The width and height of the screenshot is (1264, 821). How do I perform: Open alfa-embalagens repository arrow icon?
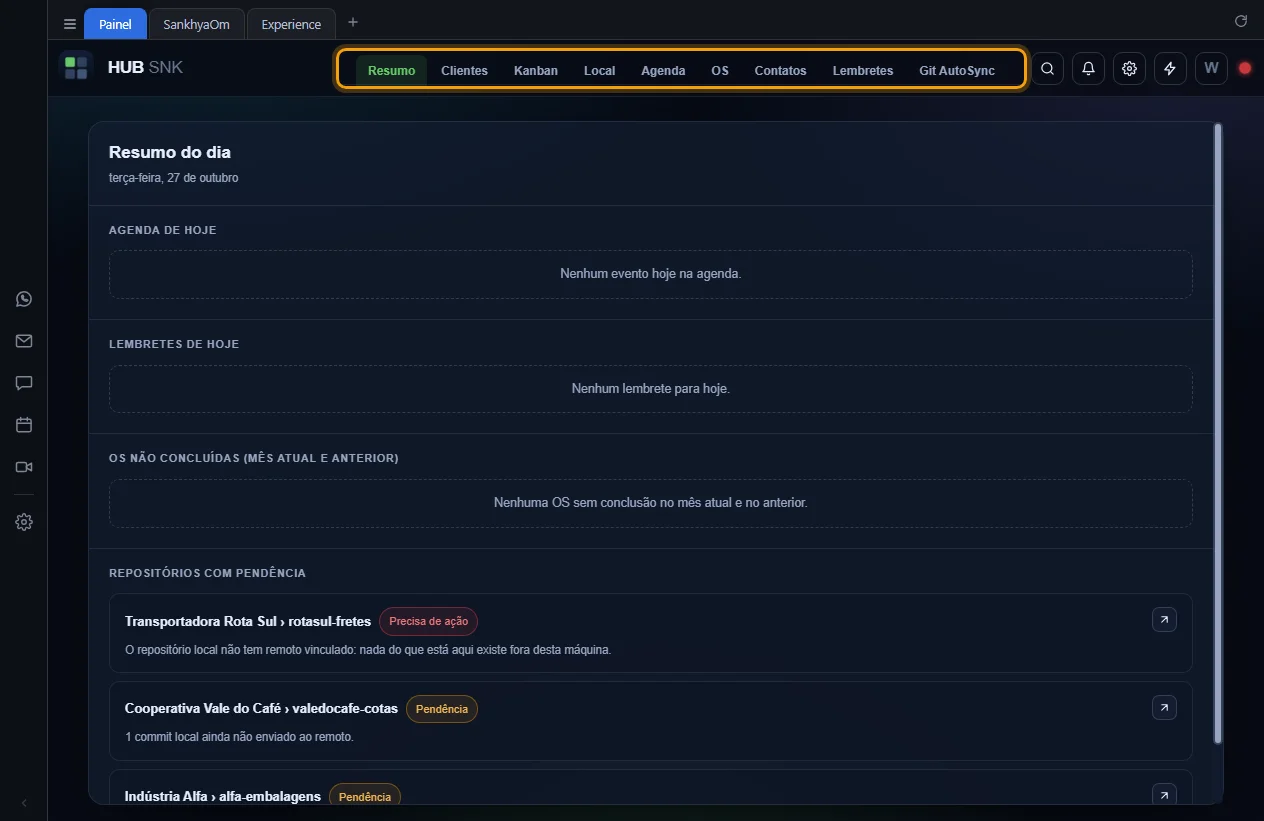pyautogui.click(x=1164, y=795)
